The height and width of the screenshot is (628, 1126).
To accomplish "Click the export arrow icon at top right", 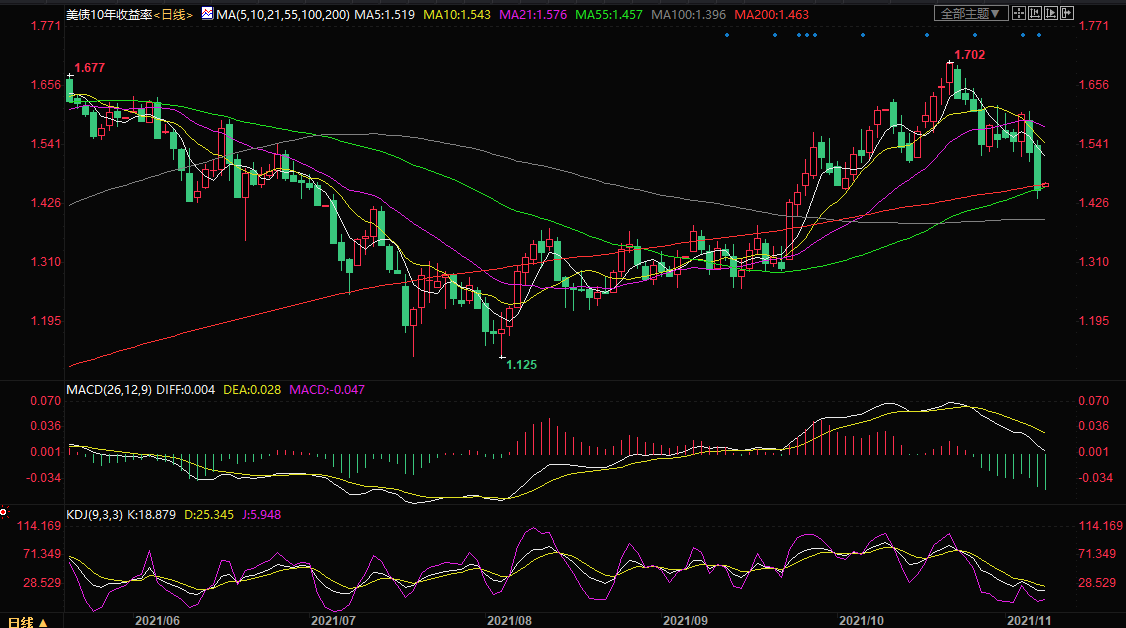I will coord(1067,13).
